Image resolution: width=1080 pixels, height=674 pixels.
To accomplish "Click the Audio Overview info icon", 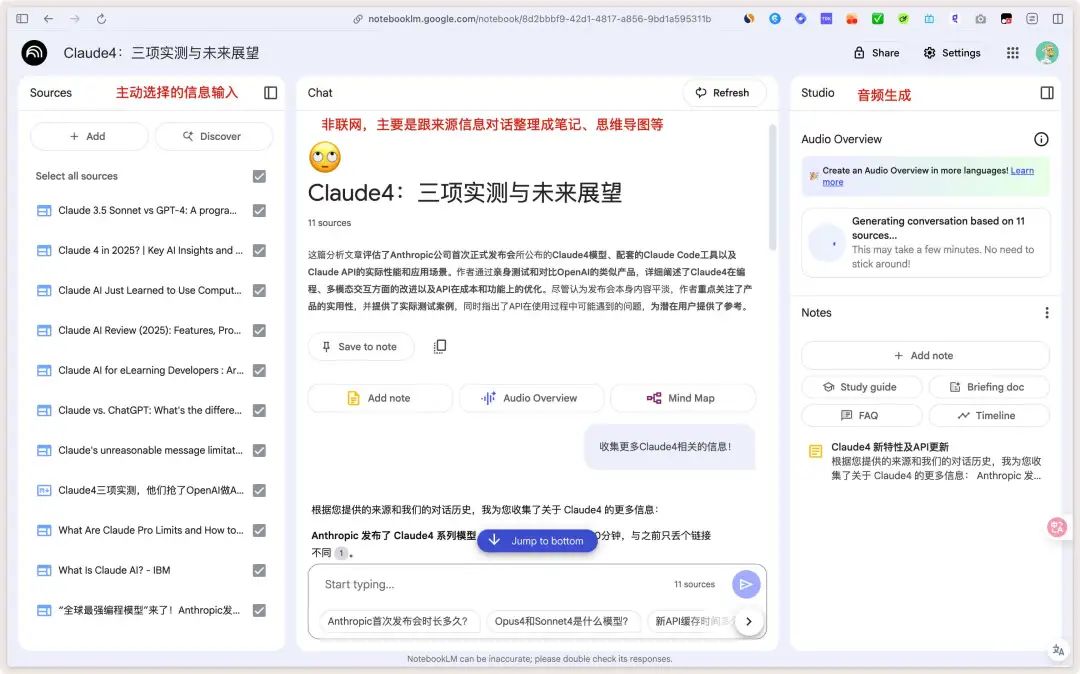I will [x=1041, y=139].
